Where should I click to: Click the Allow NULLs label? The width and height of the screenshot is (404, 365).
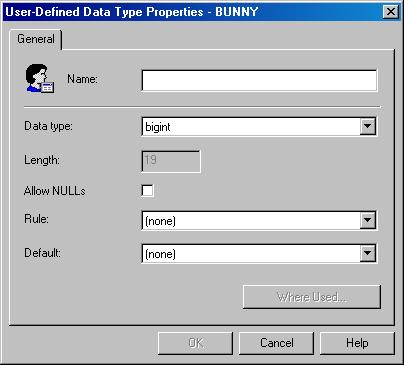(x=55, y=191)
